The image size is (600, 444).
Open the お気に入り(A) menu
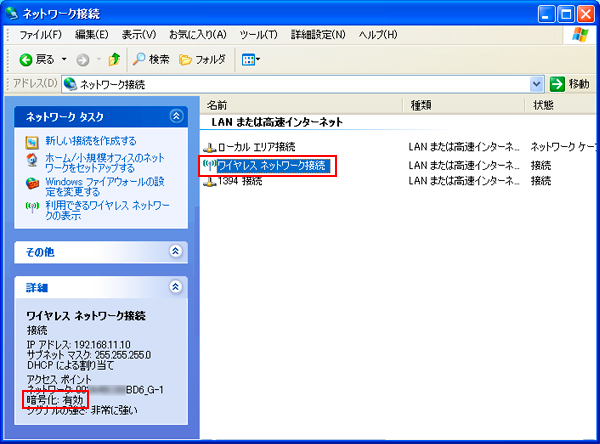pos(198,35)
